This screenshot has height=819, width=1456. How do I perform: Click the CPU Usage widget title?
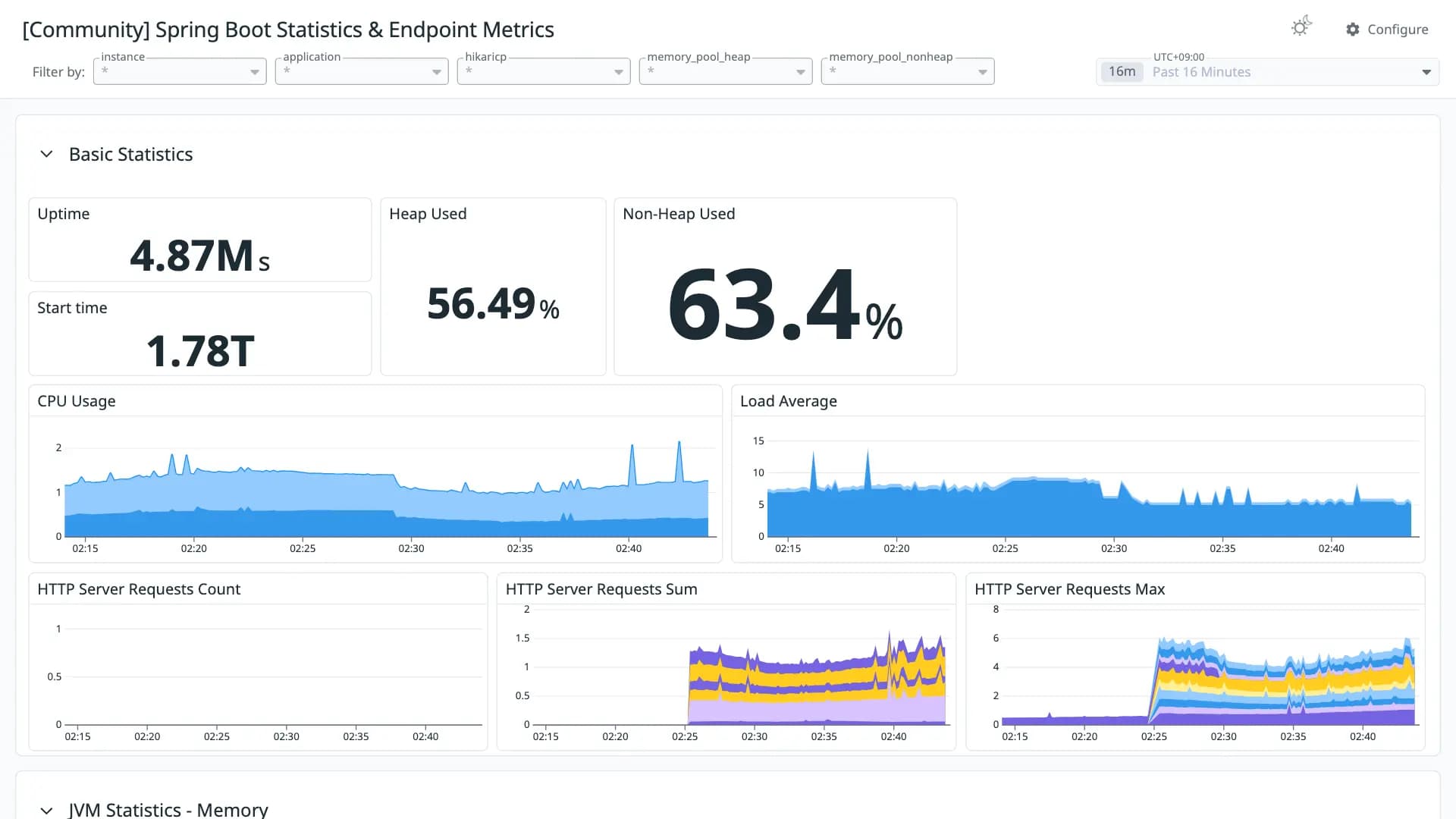[x=77, y=401]
